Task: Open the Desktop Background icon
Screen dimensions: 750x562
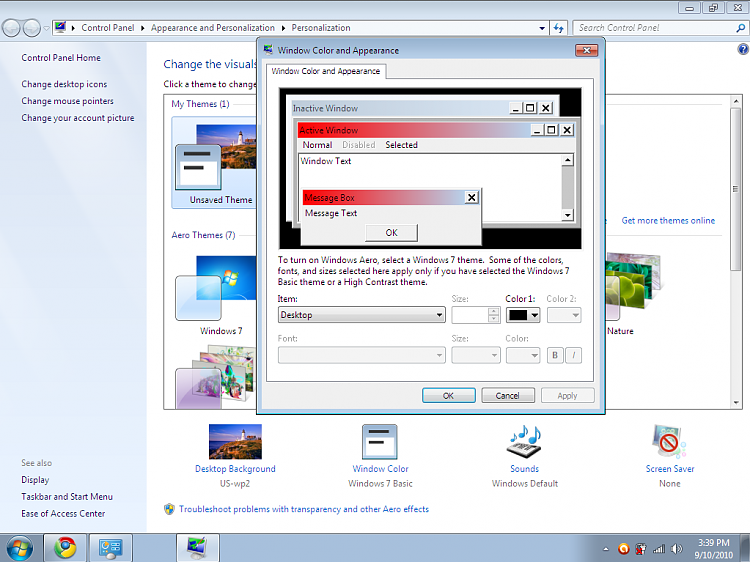Action: [235, 441]
